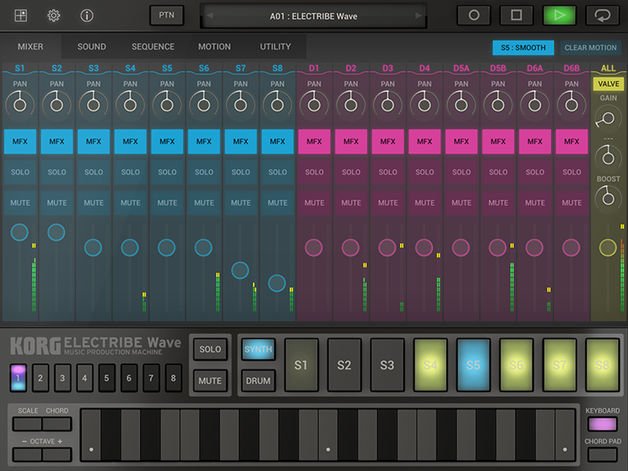Click the SOLO button beside pattern pads

210,349
